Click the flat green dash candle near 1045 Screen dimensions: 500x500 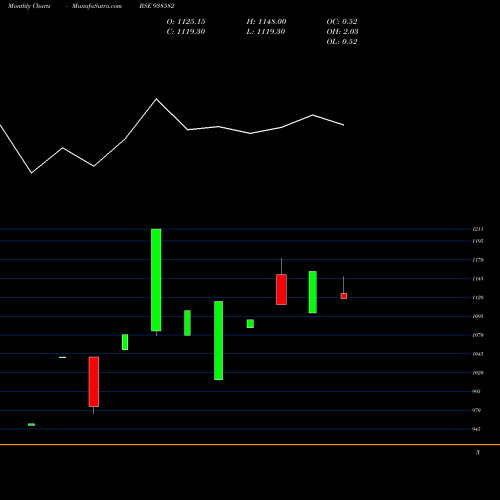coord(62,357)
